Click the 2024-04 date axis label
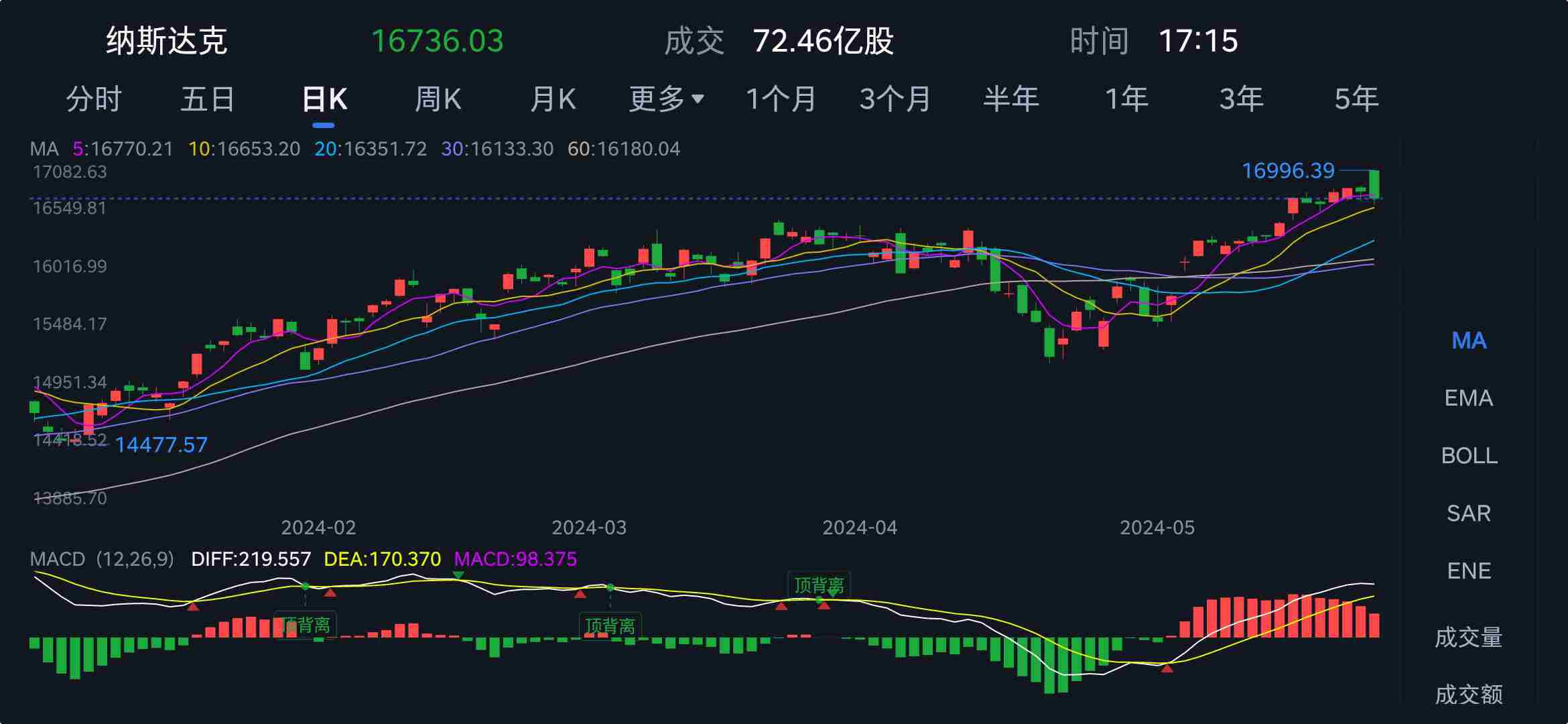 tap(860, 528)
